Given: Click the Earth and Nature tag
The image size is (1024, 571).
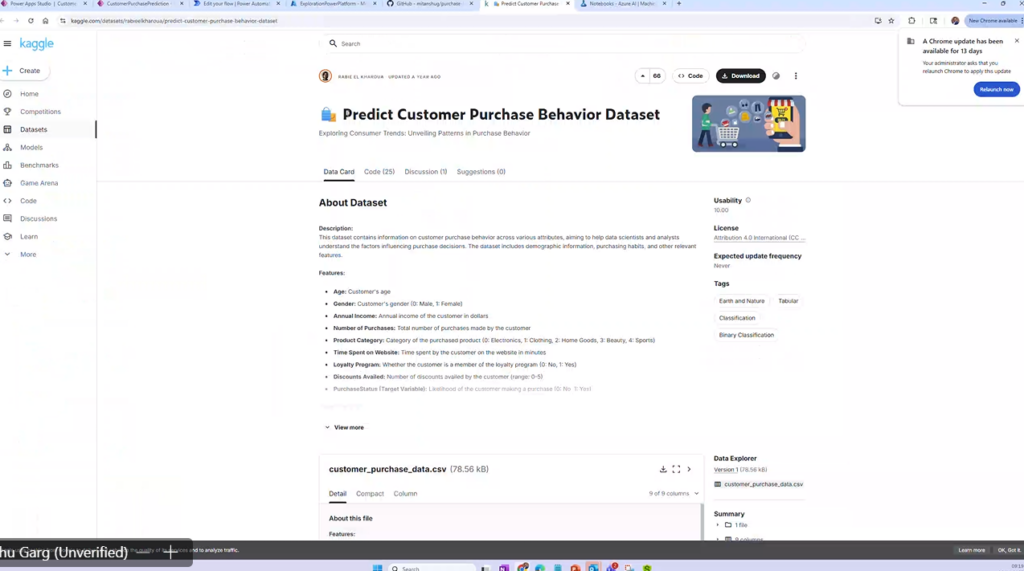Looking at the screenshot, I should click(x=741, y=301).
